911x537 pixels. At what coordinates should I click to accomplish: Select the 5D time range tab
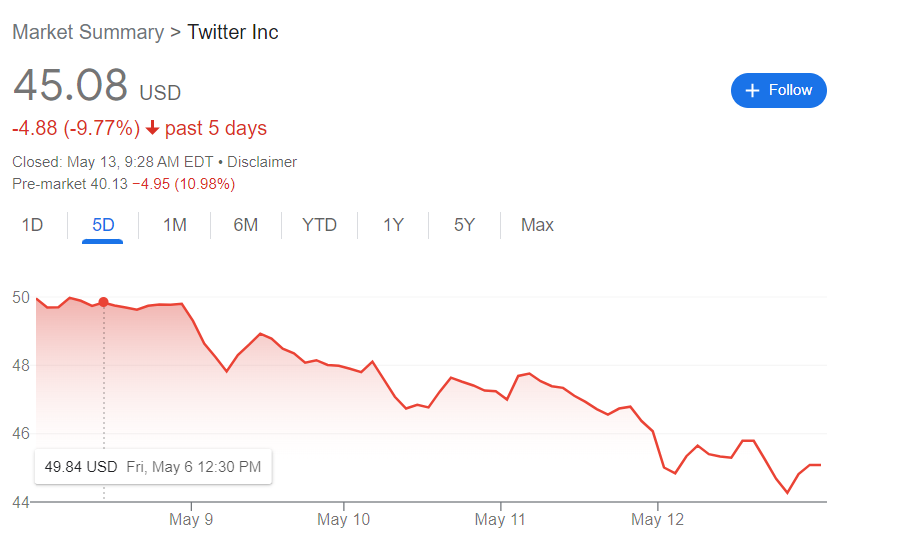[x=103, y=225]
